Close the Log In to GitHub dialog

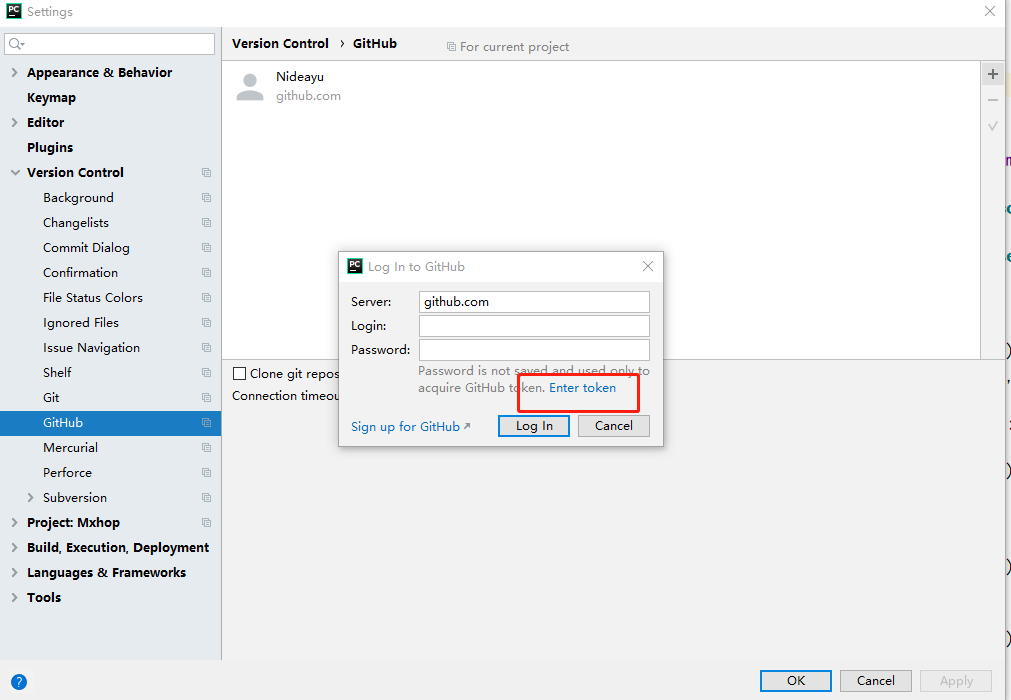(648, 266)
